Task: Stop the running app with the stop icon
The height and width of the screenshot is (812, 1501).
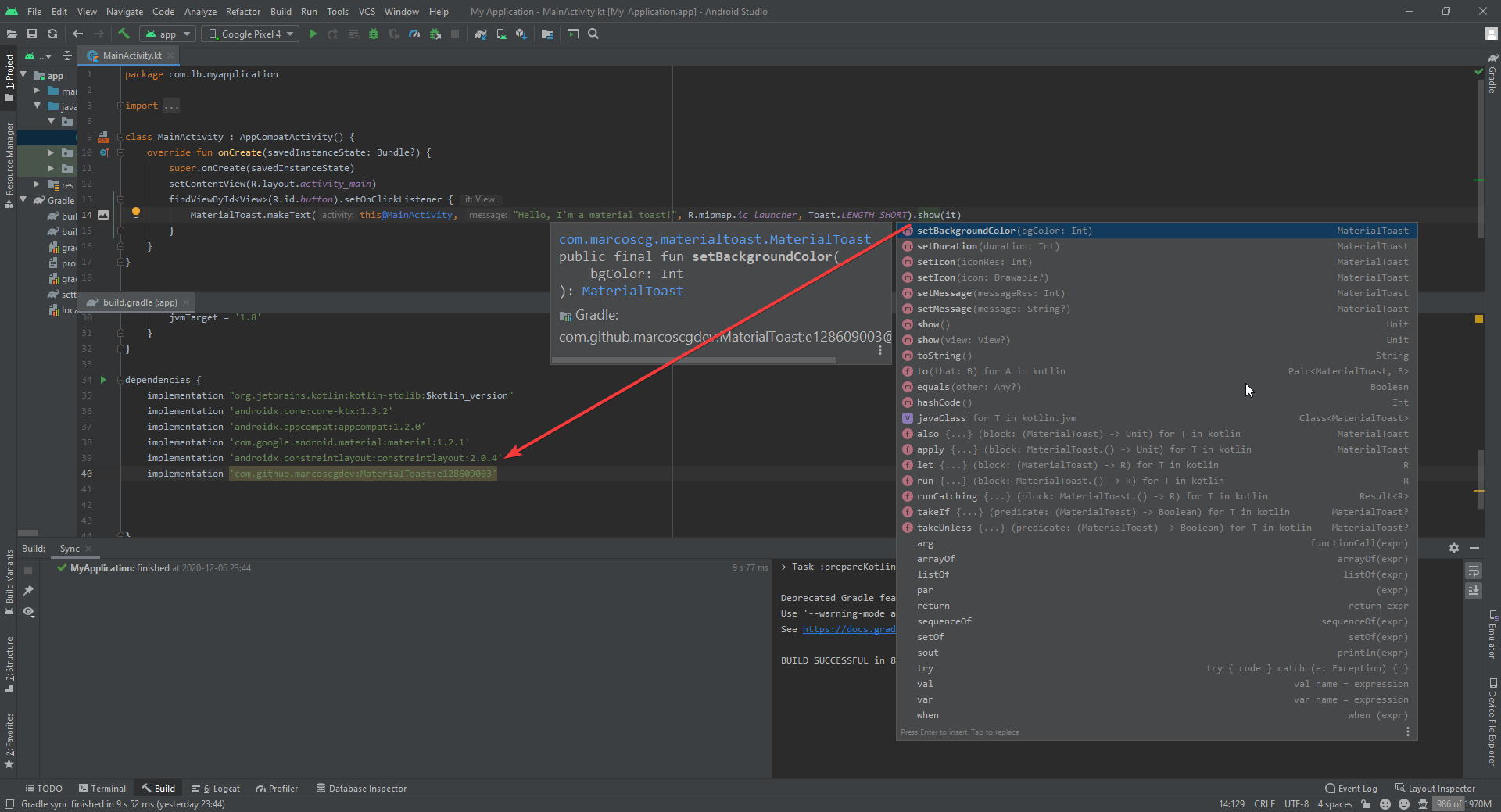Action: coord(455,34)
